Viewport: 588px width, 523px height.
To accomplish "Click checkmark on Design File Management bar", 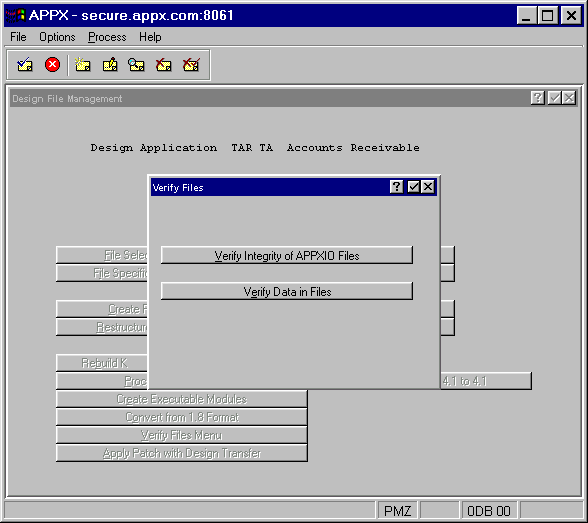I will (554, 98).
